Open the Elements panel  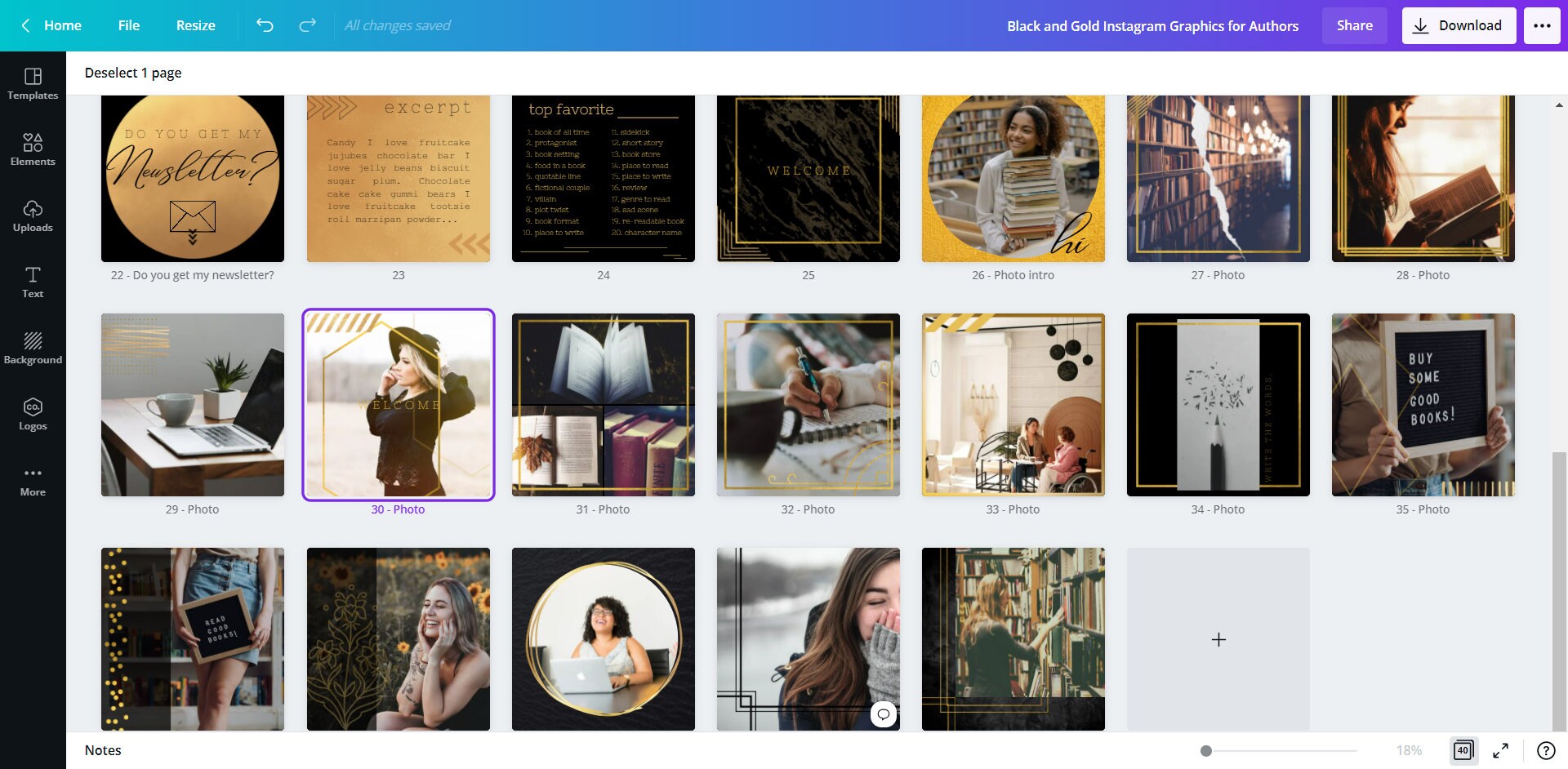[33, 149]
